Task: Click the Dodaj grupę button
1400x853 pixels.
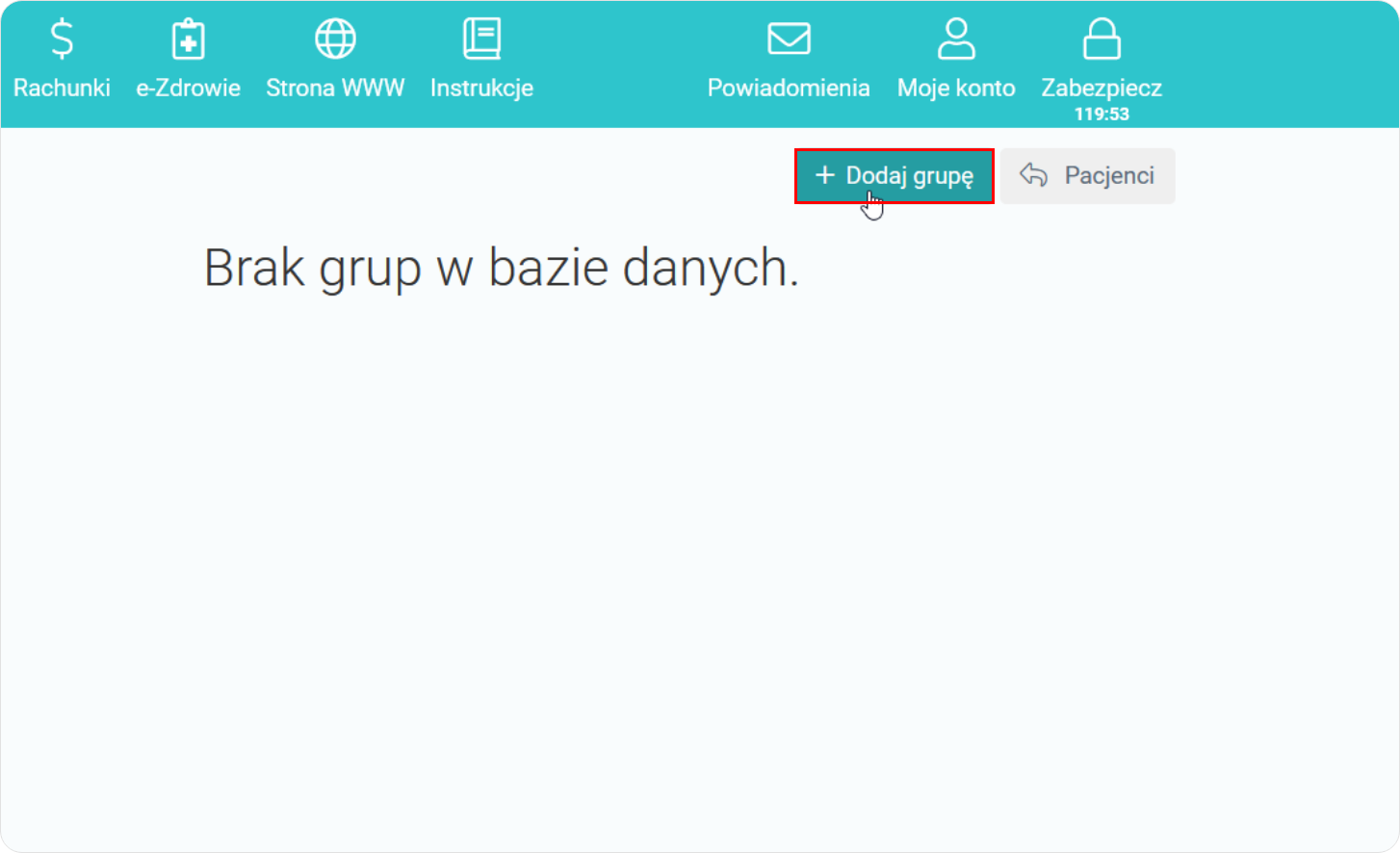Action: (894, 176)
